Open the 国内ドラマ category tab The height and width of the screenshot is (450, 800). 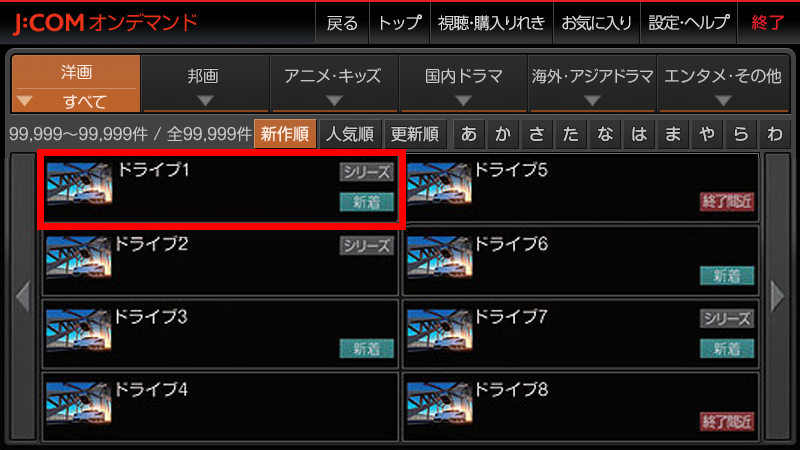[x=463, y=83]
